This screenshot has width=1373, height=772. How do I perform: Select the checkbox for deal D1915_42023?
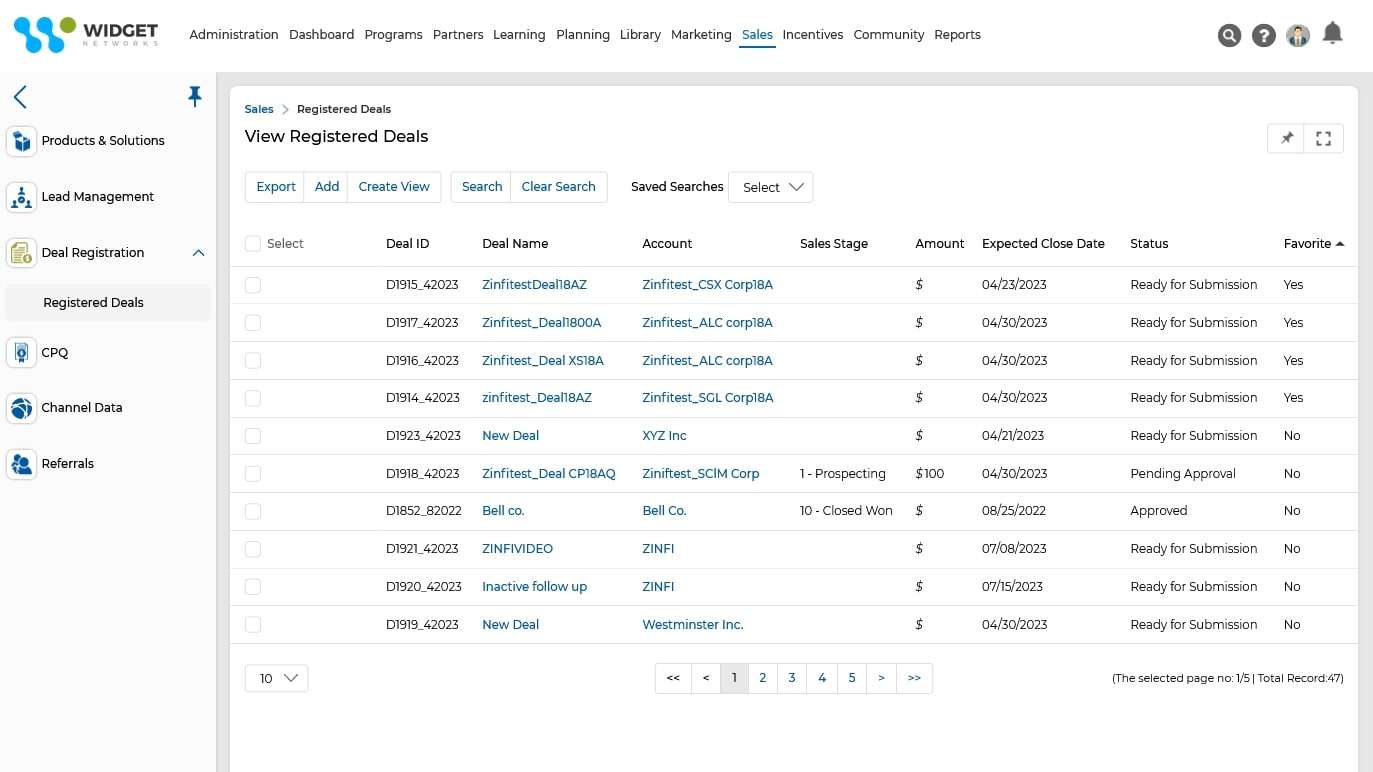tap(253, 285)
